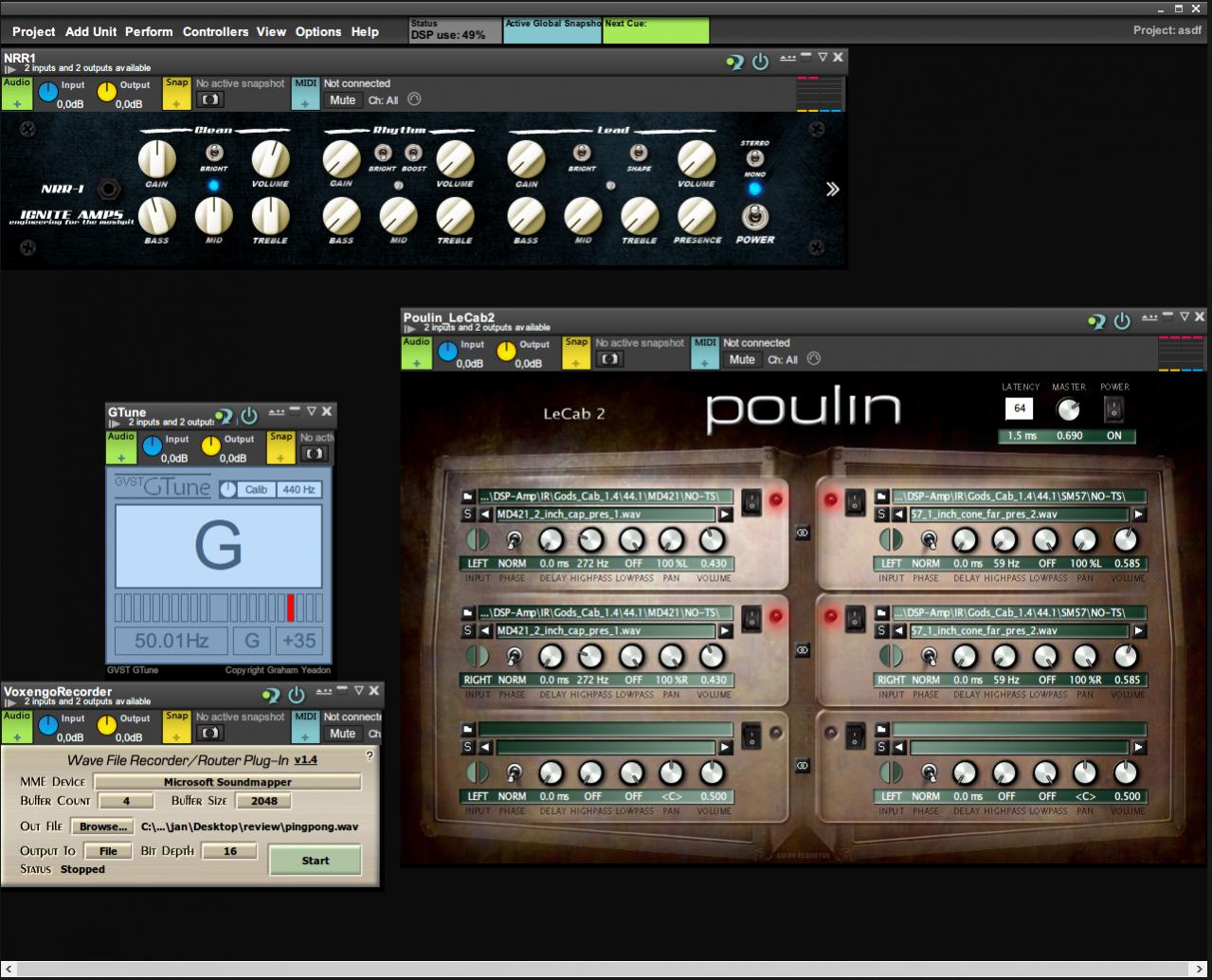Flip the NRR-1 STEREO/MONO switch
The height and width of the screenshot is (980, 1212).
click(x=755, y=158)
